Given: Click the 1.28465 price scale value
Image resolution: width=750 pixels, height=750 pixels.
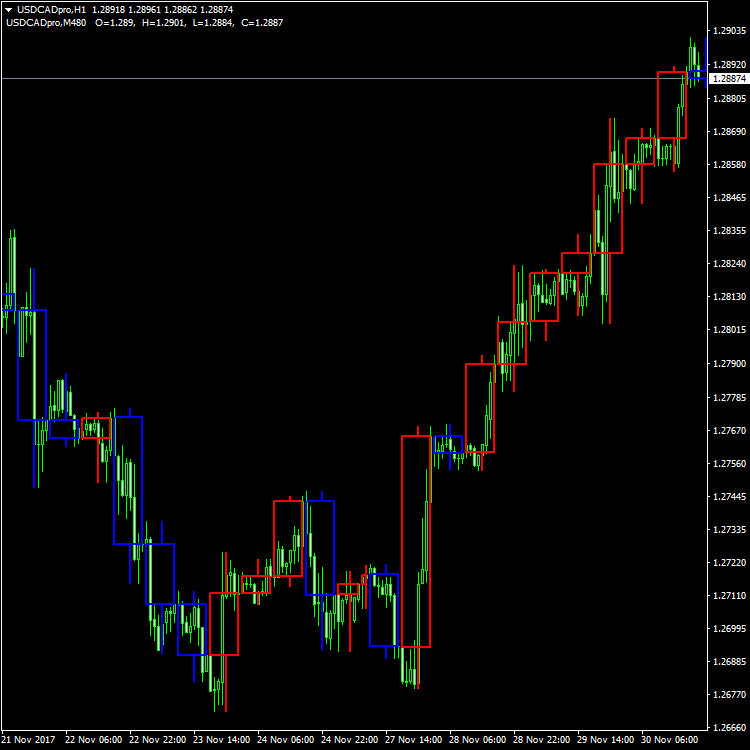Looking at the screenshot, I should 729,198.
